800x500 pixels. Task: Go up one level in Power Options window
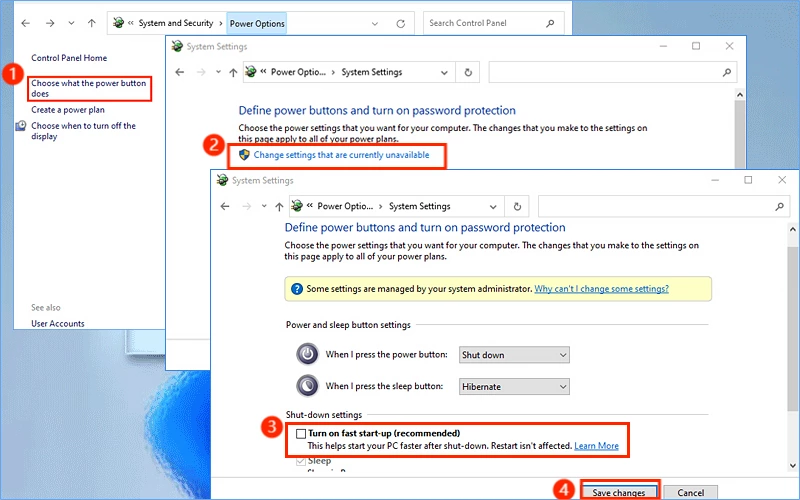click(92, 23)
